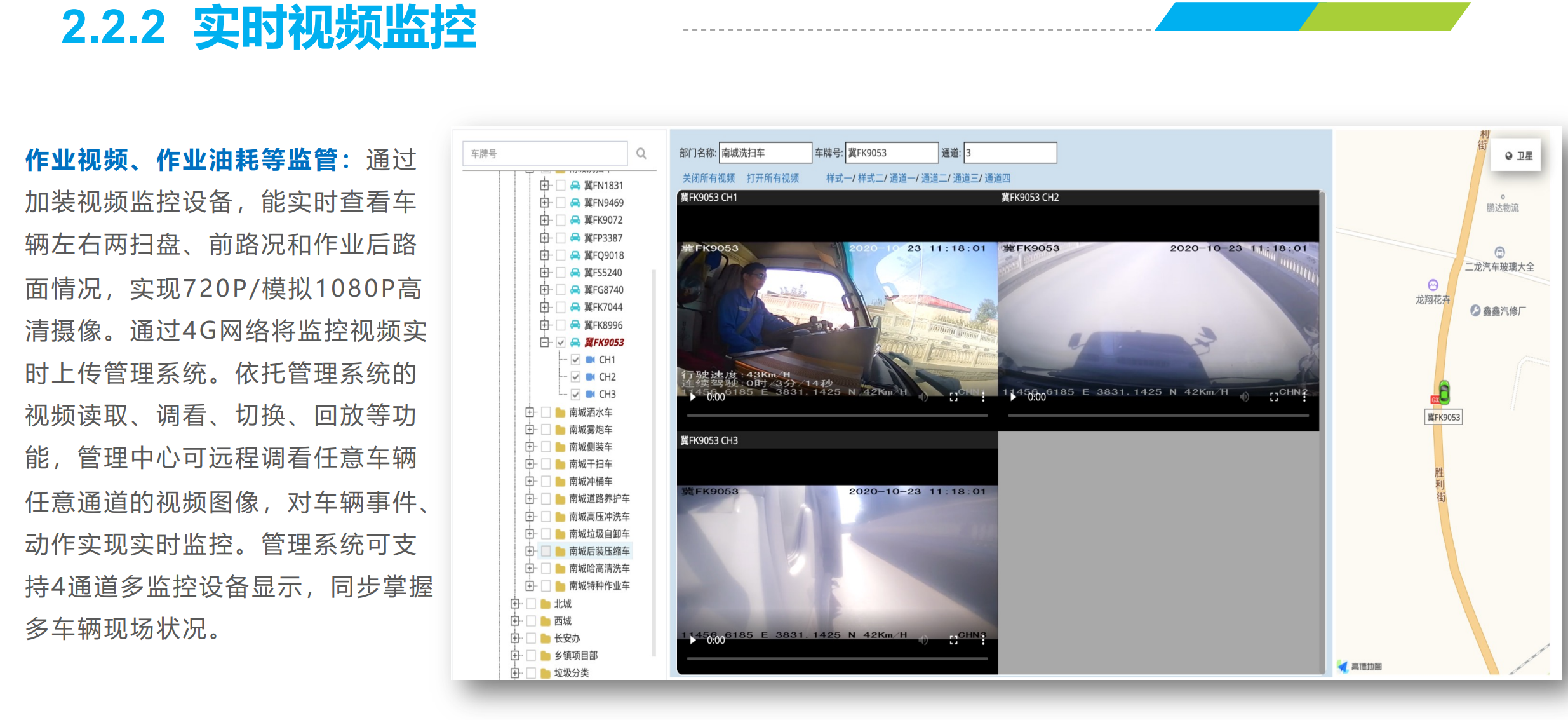1568x720 pixels.
Task: Click the green vehicle marker on map
Action: [x=1444, y=391]
